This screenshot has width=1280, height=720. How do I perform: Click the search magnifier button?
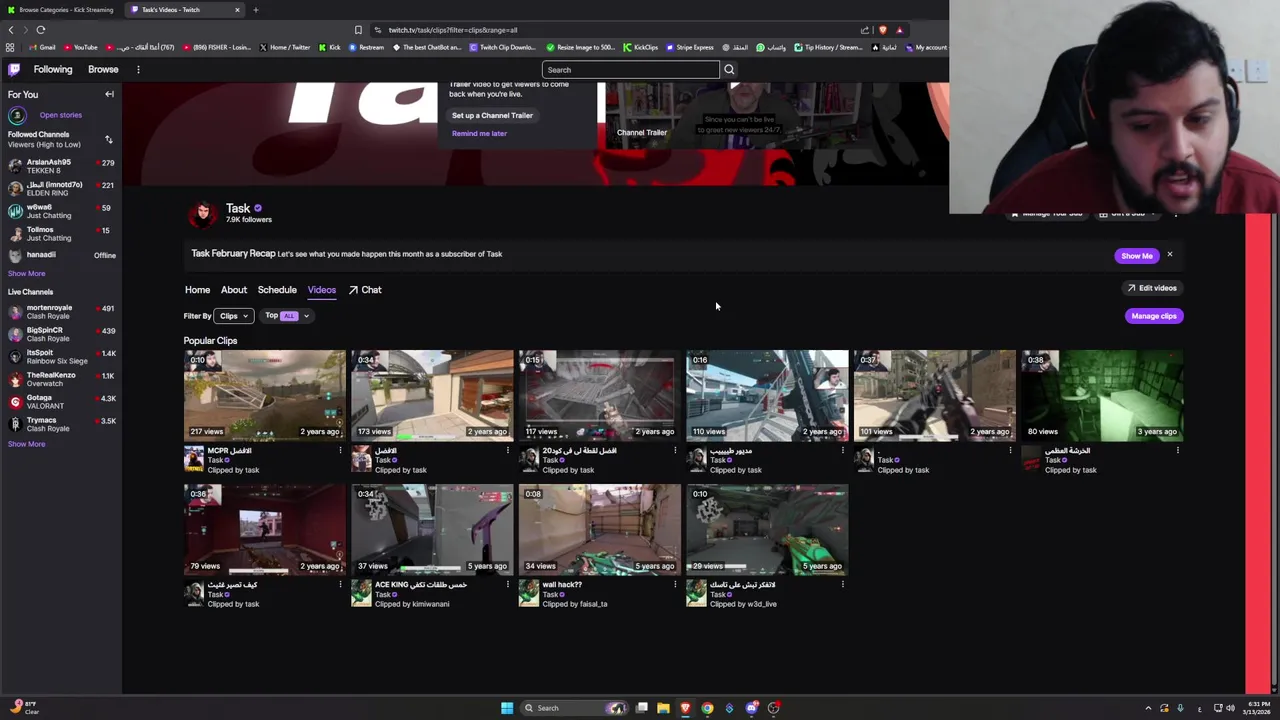pyautogui.click(x=729, y=70)
